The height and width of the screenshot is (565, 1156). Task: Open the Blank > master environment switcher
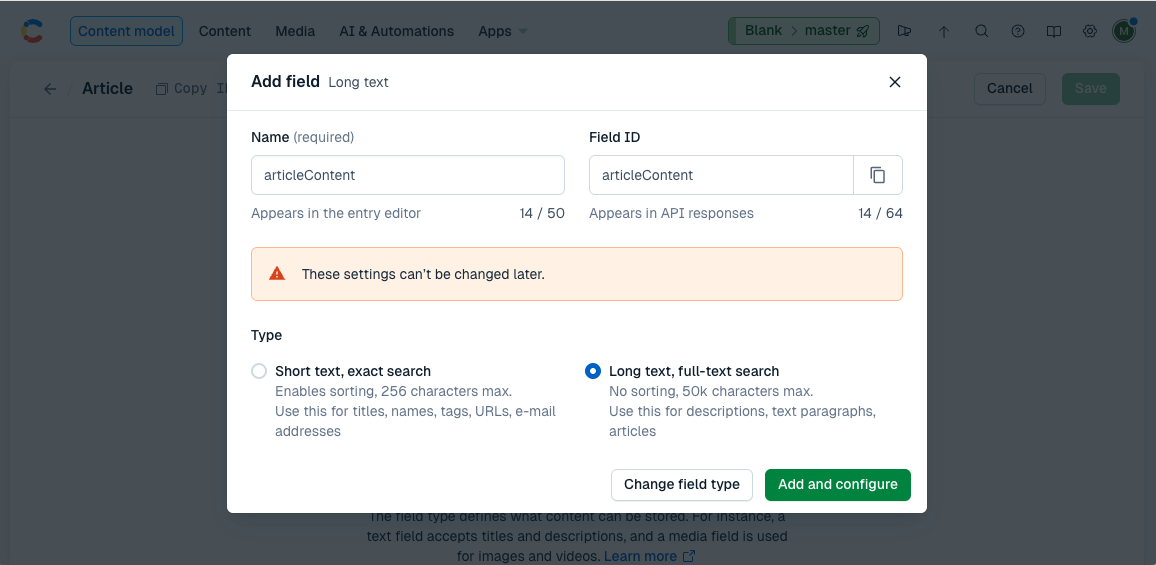(x=804, y=31)
